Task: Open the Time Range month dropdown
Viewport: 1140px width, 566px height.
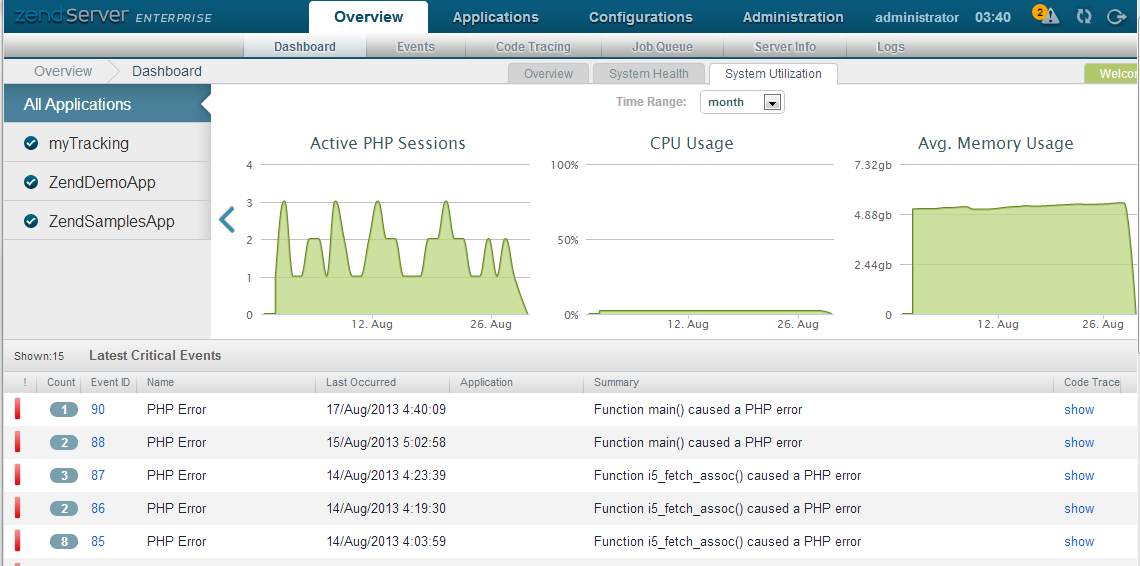Action: pos(742,102)
